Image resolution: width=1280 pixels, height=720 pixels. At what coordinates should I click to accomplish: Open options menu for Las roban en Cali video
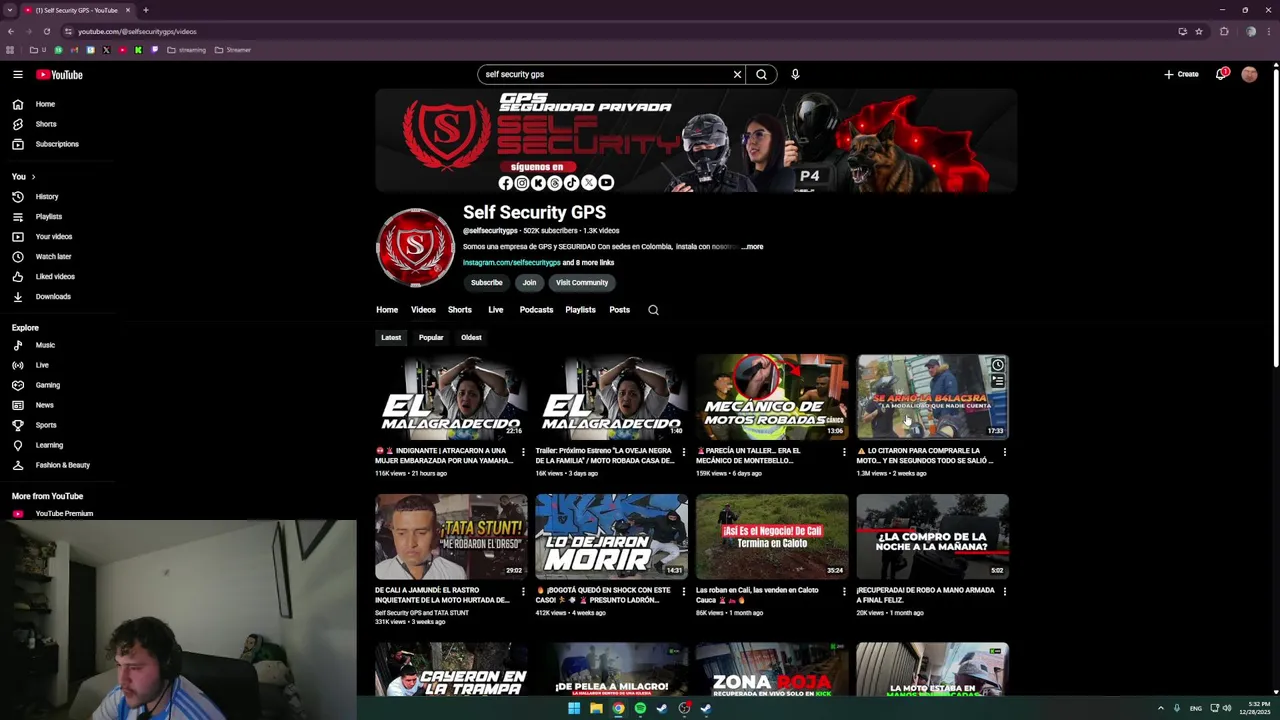click(844, 591)
